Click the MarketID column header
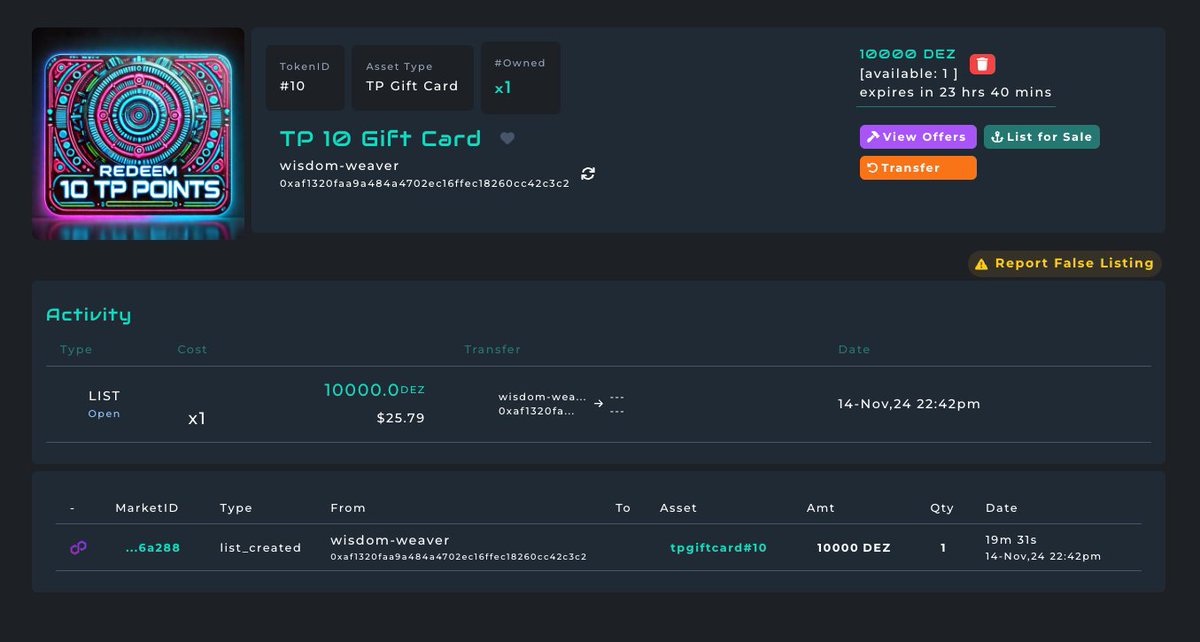This screenshot has height=642, width=1200. coord(146,508)
